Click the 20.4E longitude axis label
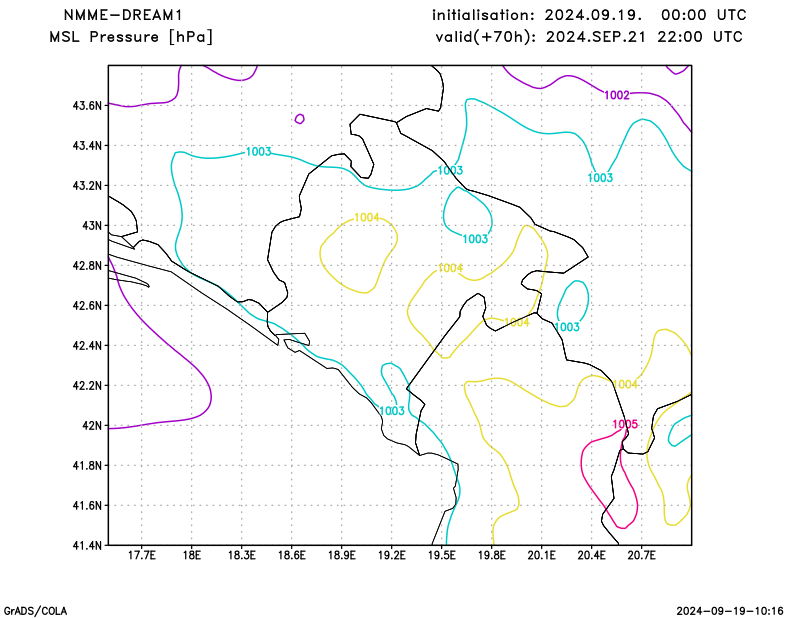 point(592,555)
